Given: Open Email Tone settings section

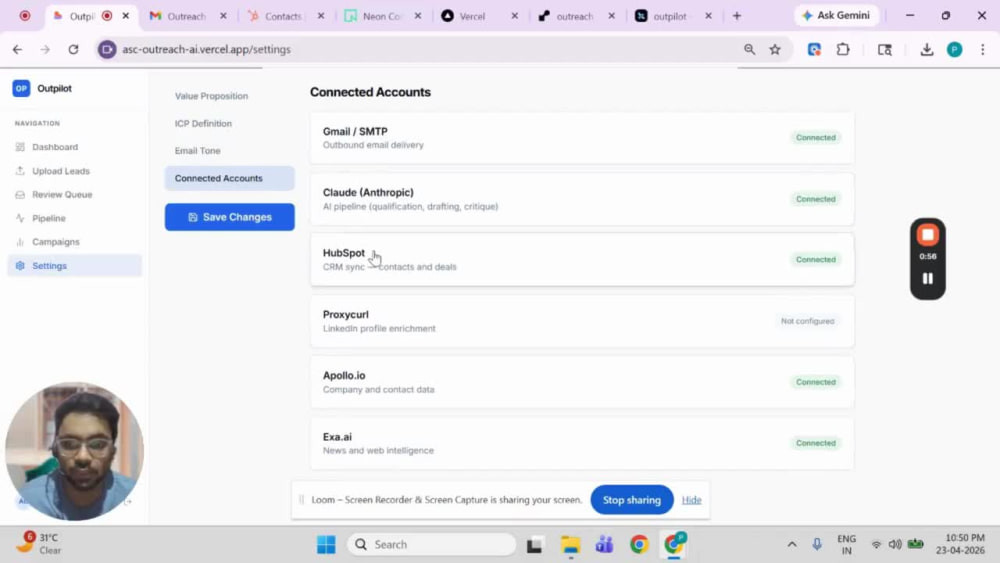Looking at the screenshot, I should coord(198,150).
